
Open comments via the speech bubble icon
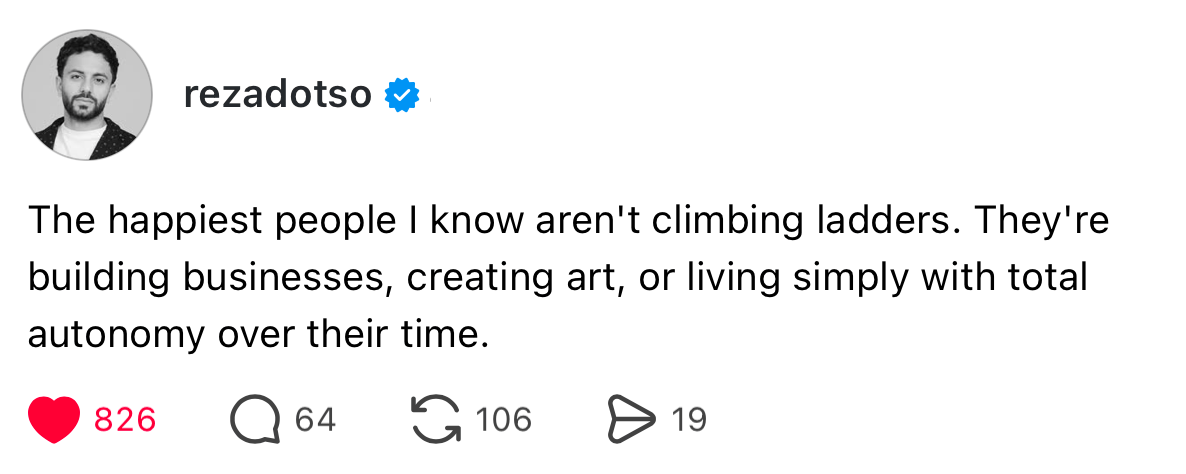[x=256, y=419]
